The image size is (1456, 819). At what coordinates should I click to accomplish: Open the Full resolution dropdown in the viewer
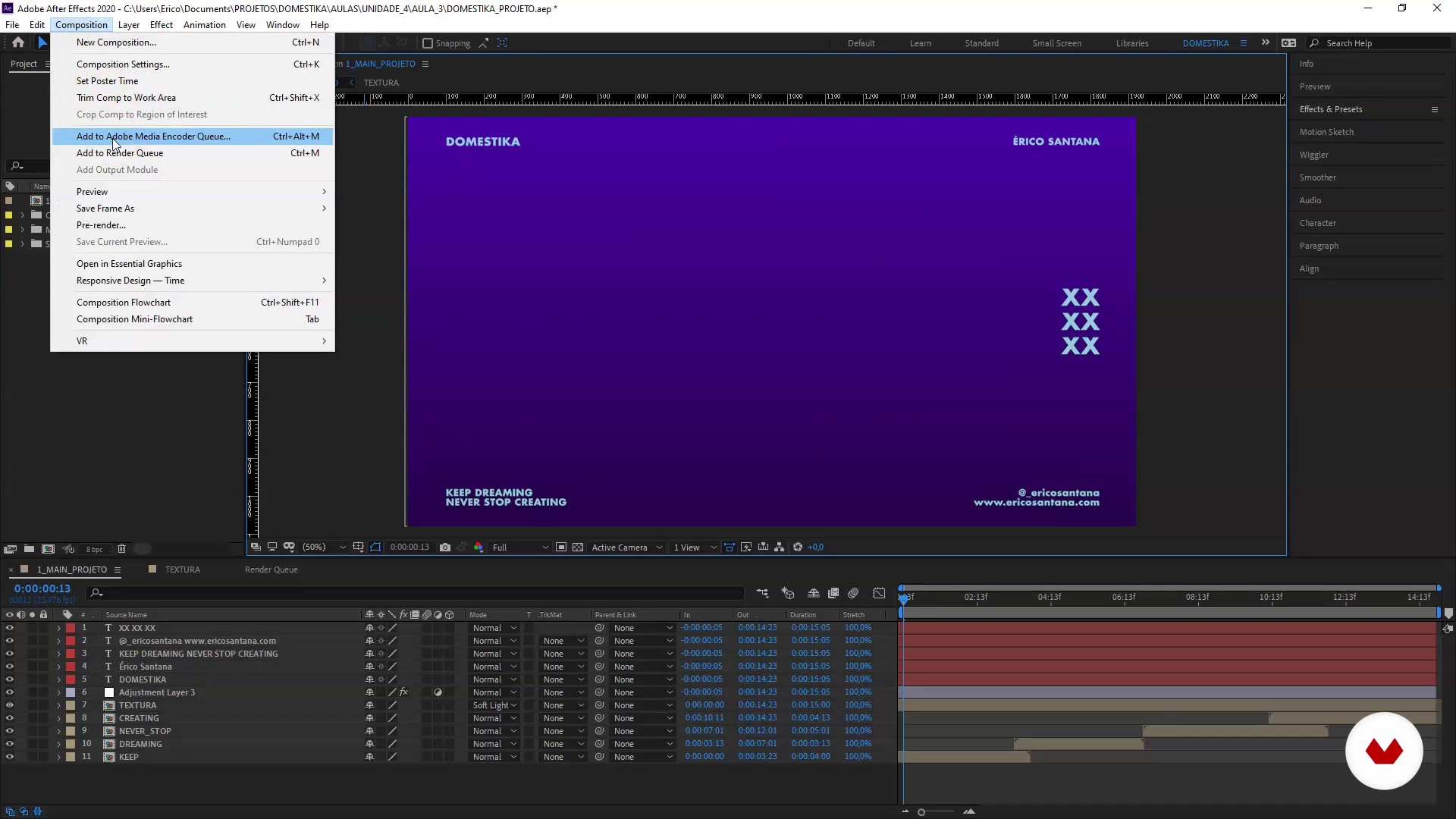point(520,548)
